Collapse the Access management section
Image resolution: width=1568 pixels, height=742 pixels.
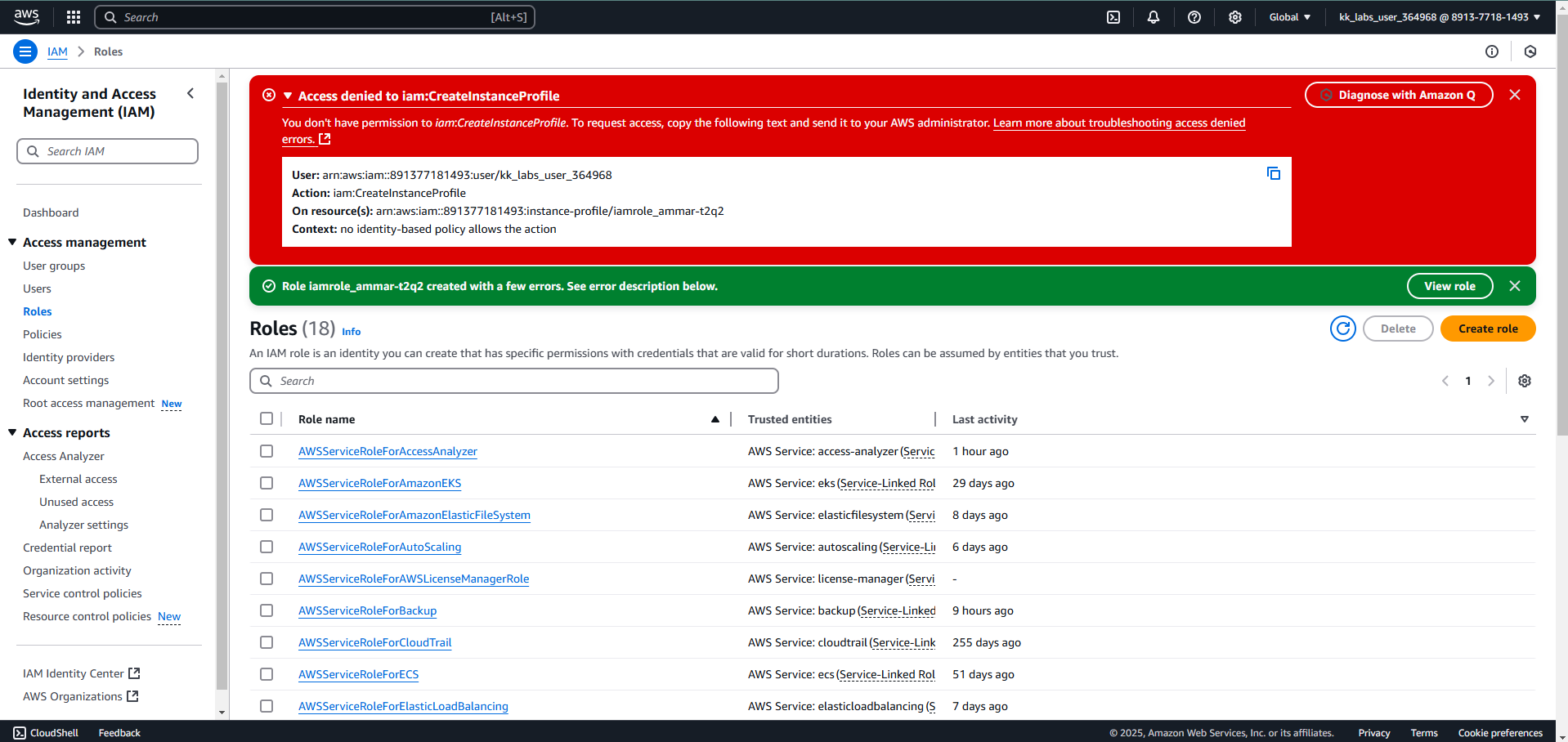click(x=12, y=242)
